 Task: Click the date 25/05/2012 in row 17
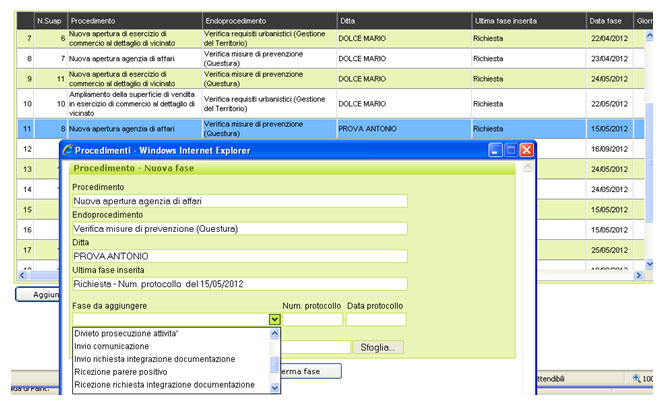pos(609,250)
